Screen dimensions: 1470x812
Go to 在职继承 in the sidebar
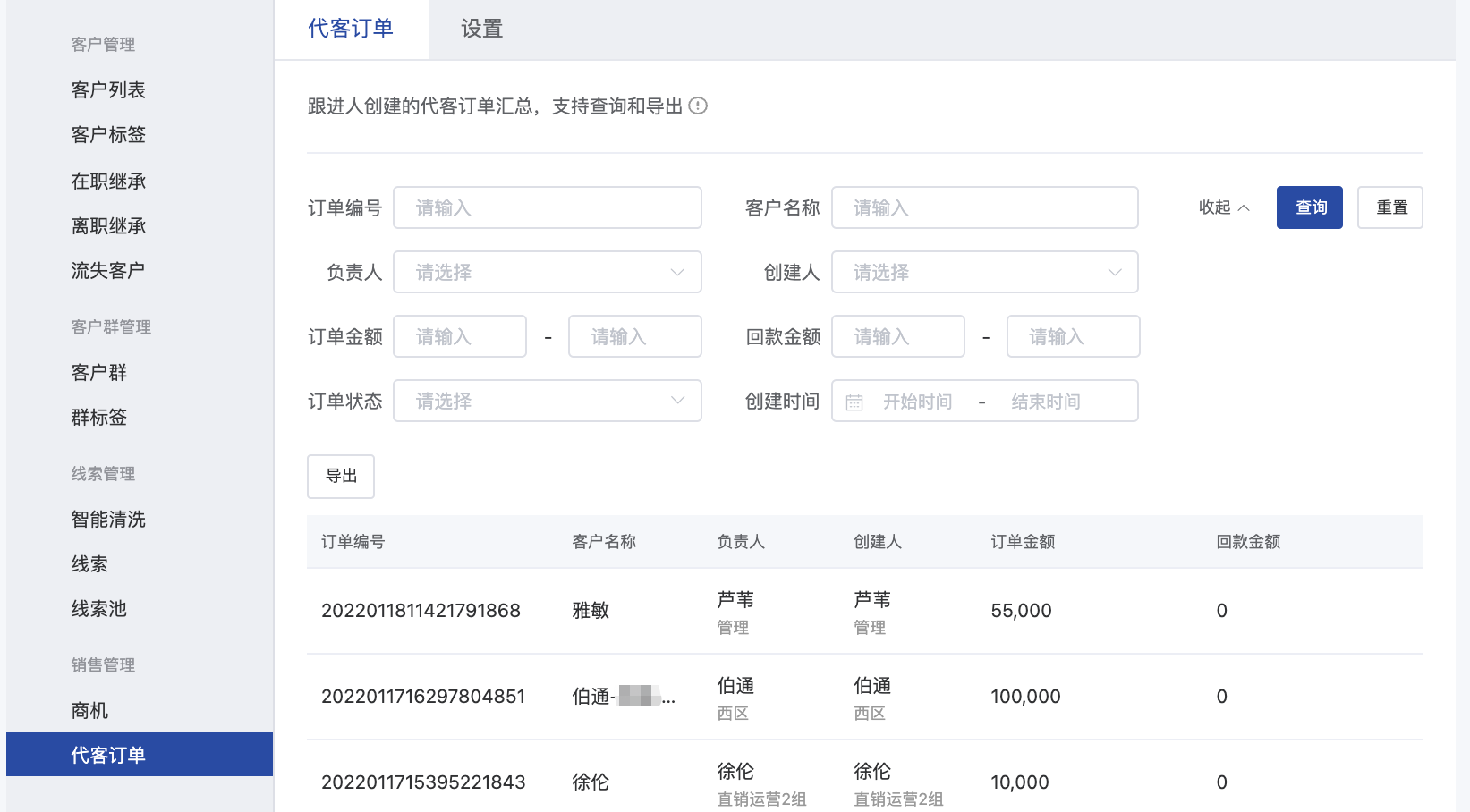point(108,181)
